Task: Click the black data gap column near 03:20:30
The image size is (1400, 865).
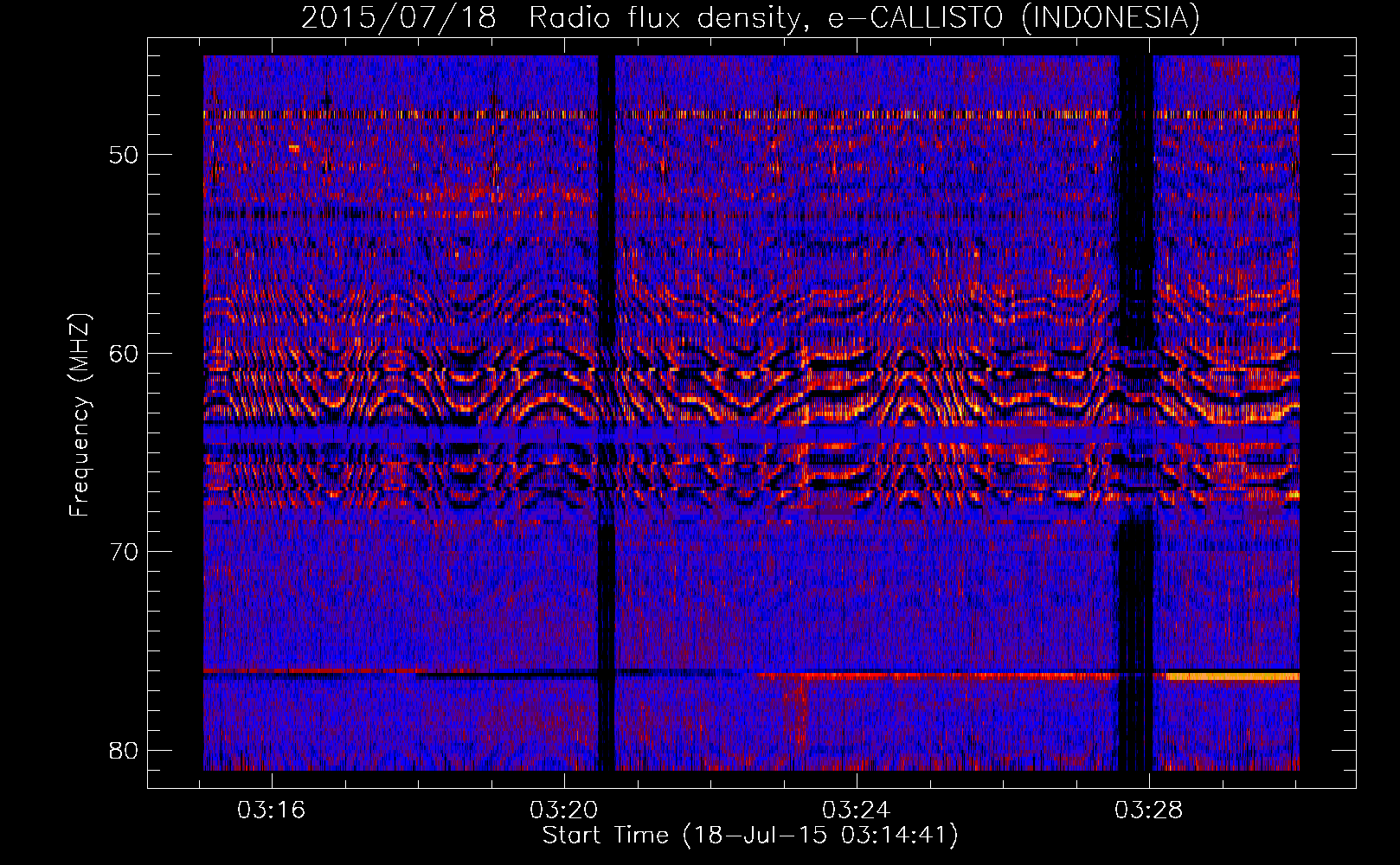Action: tap(607, 413)
